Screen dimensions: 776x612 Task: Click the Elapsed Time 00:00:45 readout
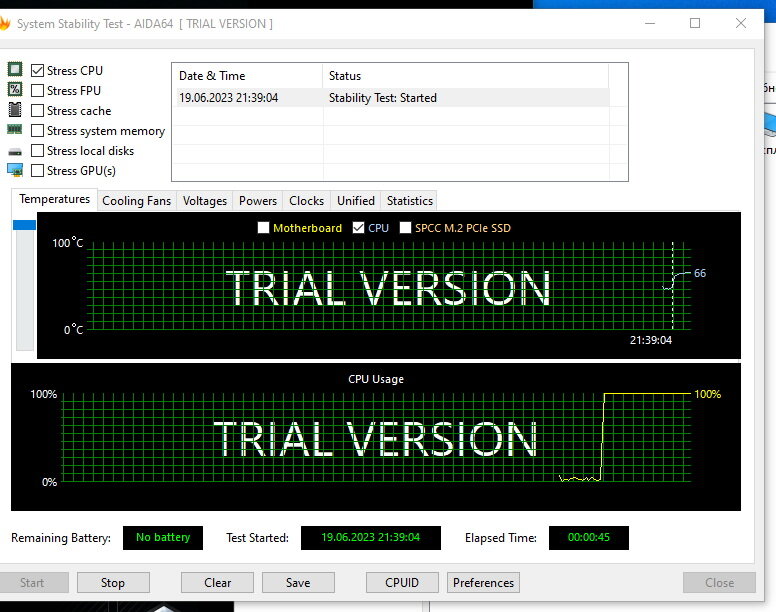(x=589, y=538)
